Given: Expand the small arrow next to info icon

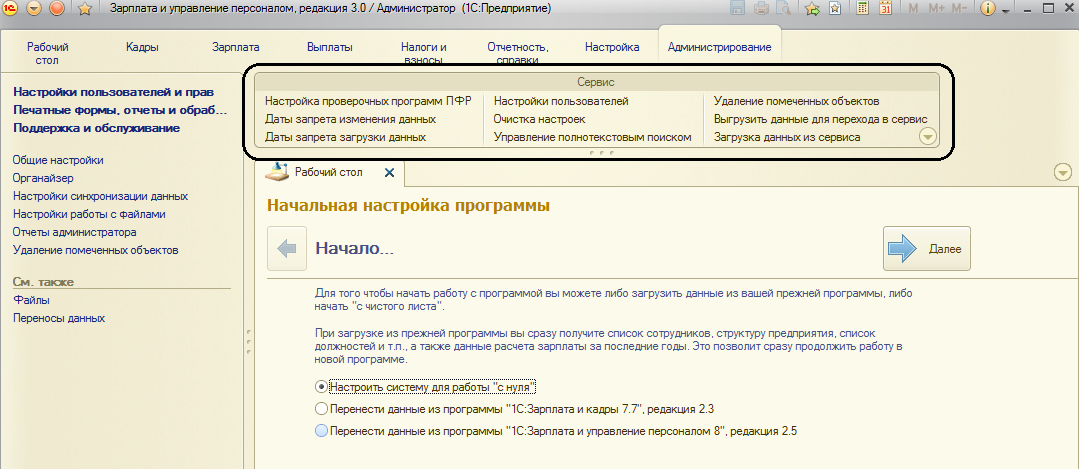Looking at the screenshot, I should pyautogui.click(x=1005, y=12).
